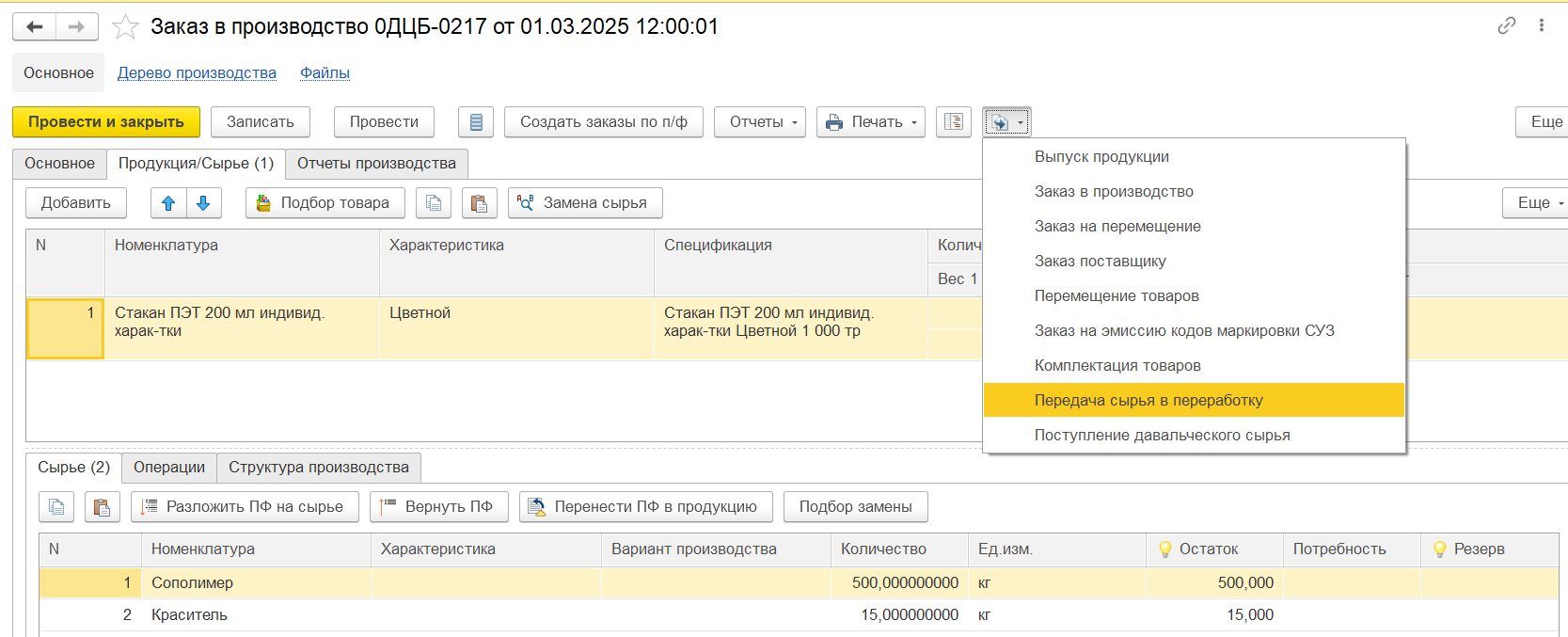Move row down with blue arrow
This screenshot has width=1568, height=637.
pos(203,203)
